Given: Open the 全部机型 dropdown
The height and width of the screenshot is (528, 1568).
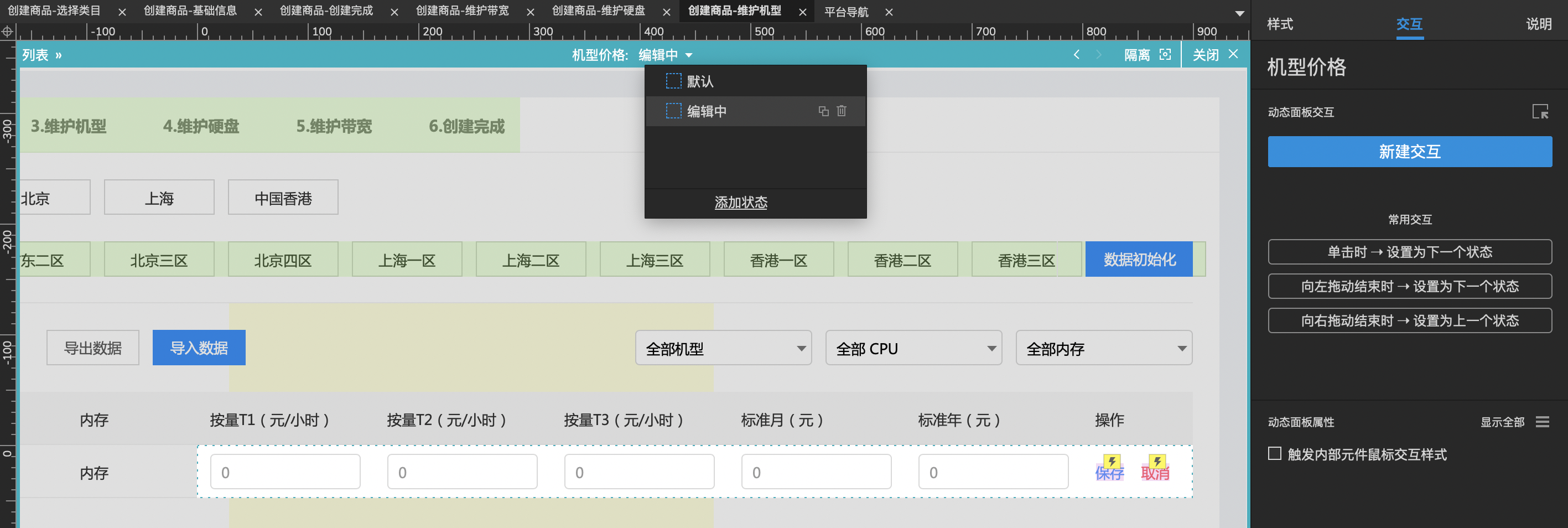Looking at the screenshot, I should (x=723, y=348).
